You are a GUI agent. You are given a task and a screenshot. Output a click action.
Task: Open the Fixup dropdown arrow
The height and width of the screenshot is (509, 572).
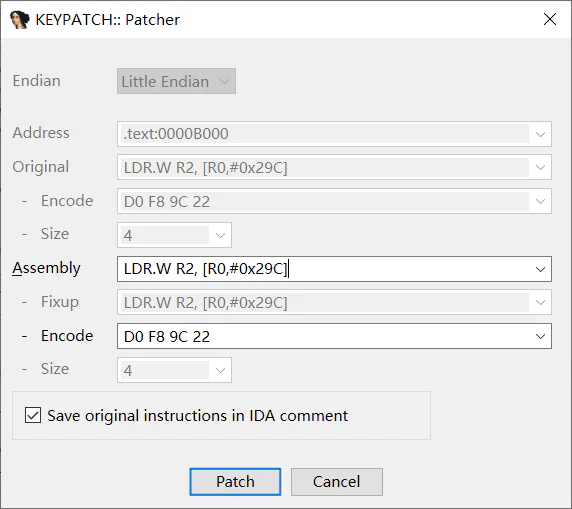[x=540, y=302]
